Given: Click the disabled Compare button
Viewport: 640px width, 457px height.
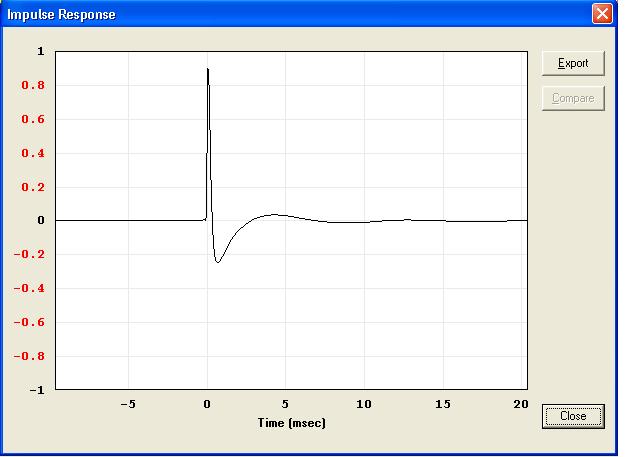Looking at the screenshot, I should (573, 98).
